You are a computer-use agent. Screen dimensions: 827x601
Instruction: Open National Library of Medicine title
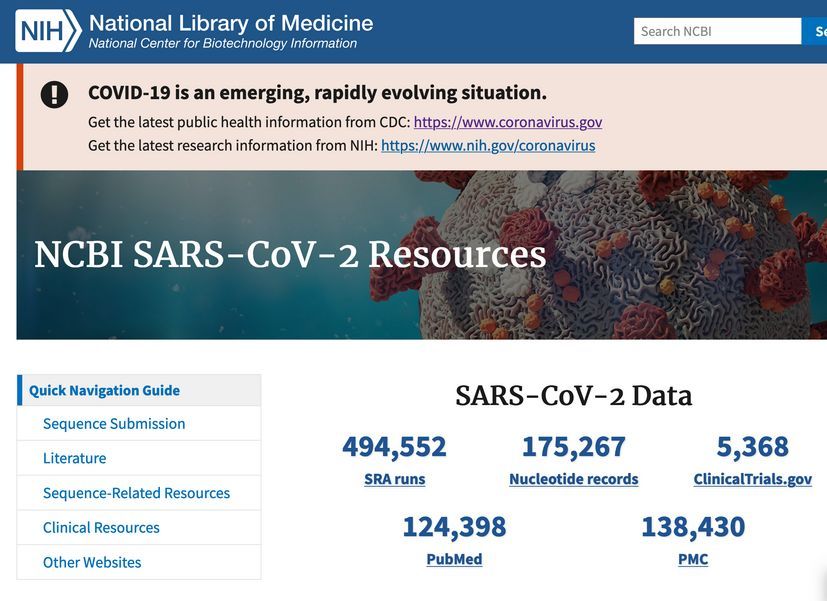pyautogui.click(x=231, y=24)
